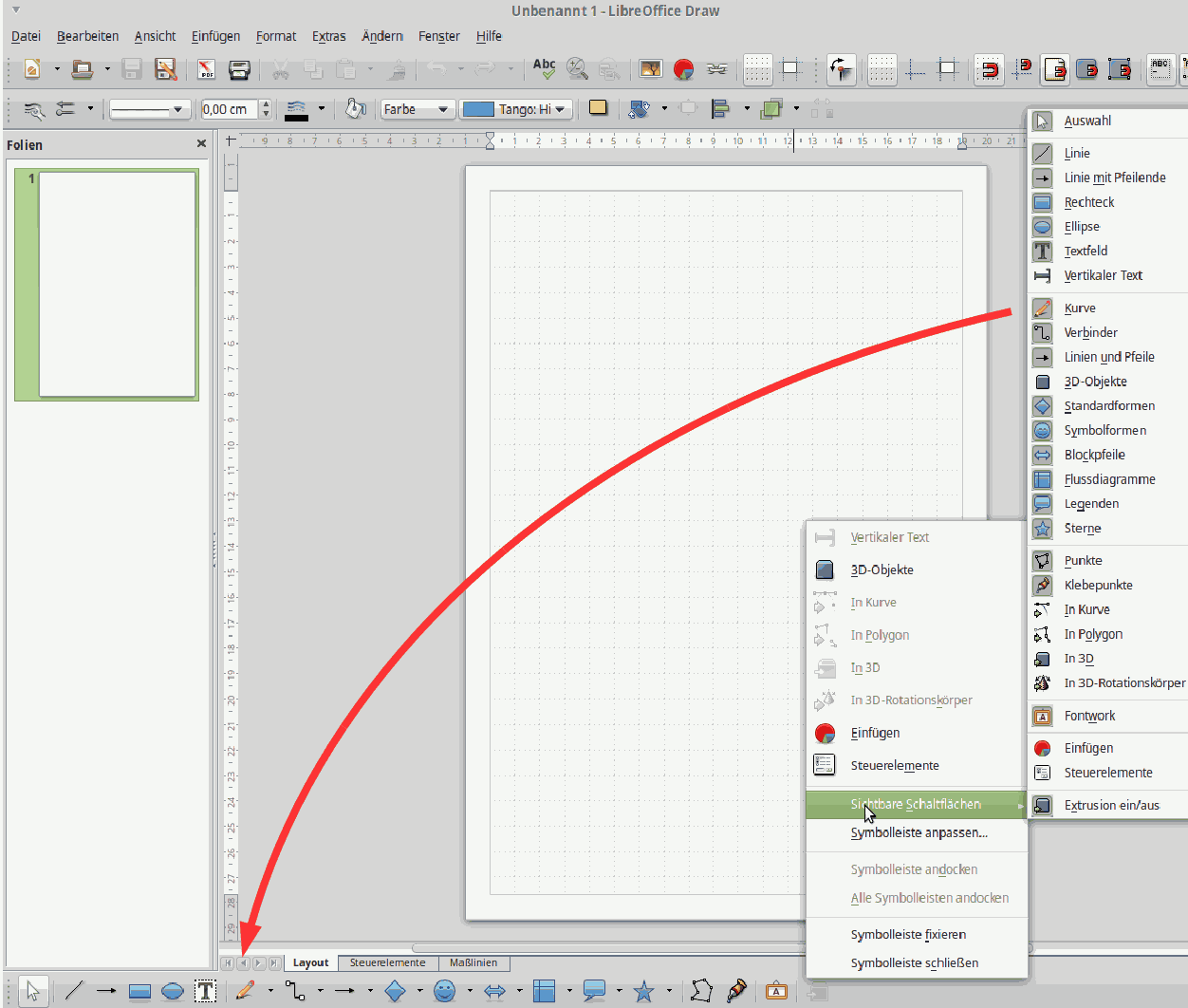This screenshot has height=1008, width=1188.
Task: Select the smiley Symbol shapes tool
Action: (444, 991)
